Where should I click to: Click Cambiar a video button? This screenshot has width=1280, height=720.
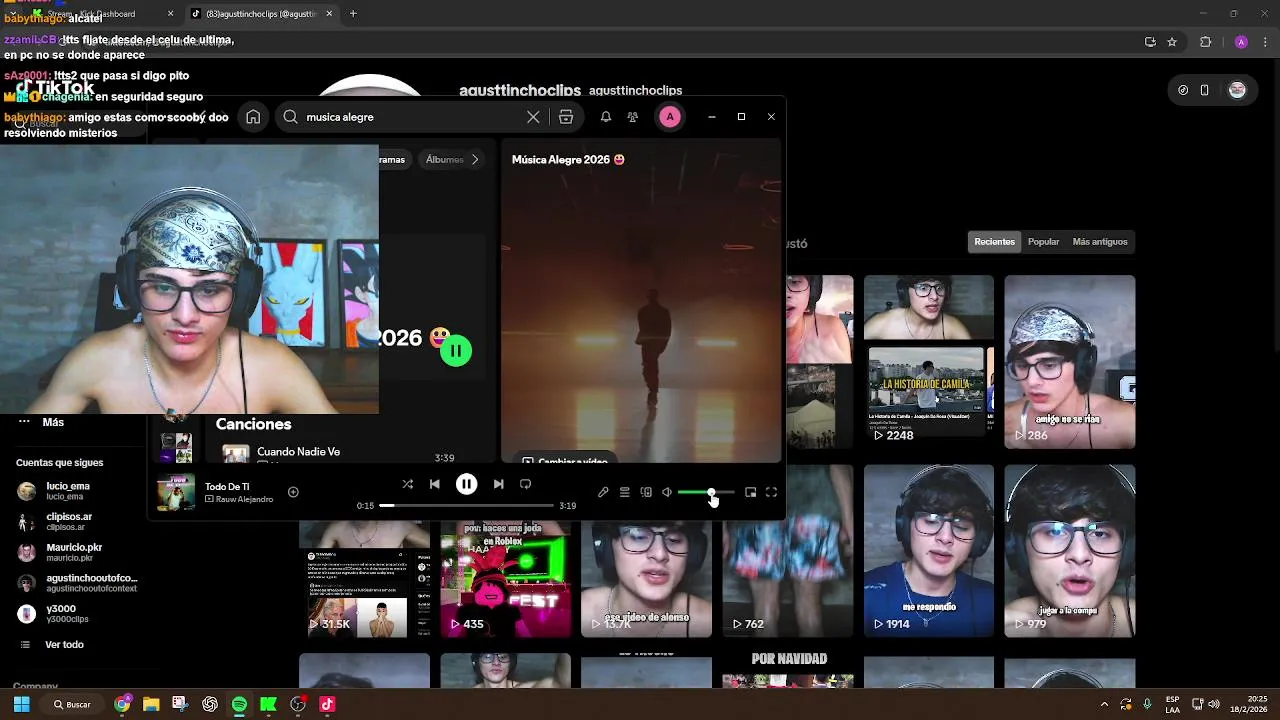565,460
